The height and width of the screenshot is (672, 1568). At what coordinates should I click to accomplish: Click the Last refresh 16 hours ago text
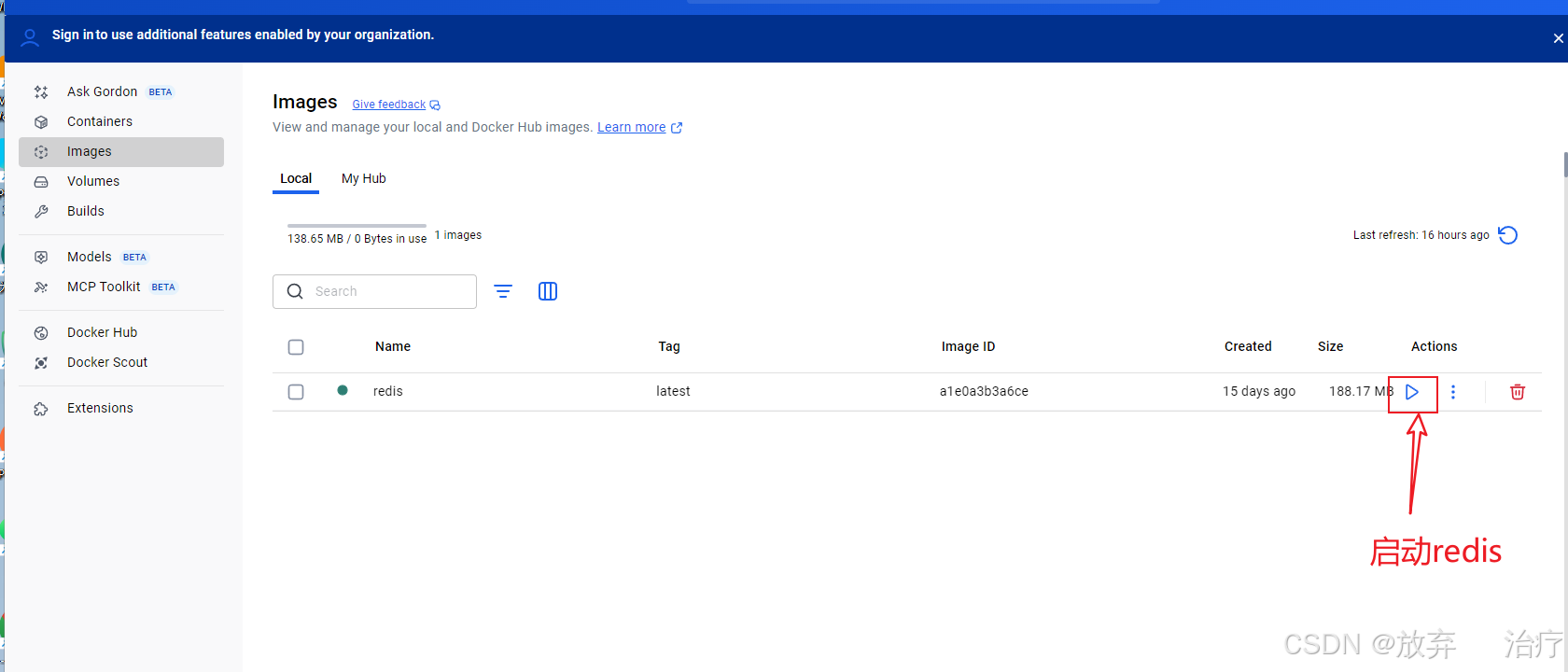click(1421, 235)
